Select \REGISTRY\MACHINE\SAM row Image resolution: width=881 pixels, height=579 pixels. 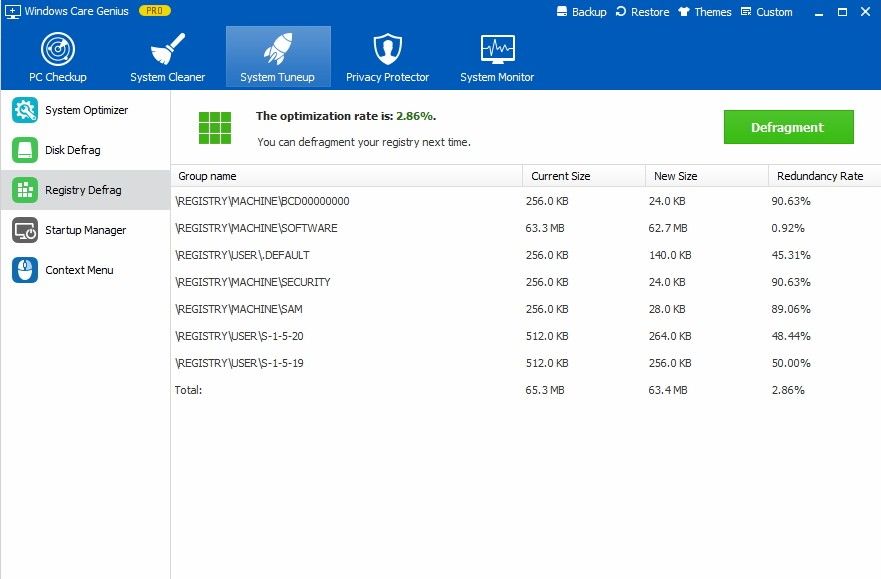525,309
